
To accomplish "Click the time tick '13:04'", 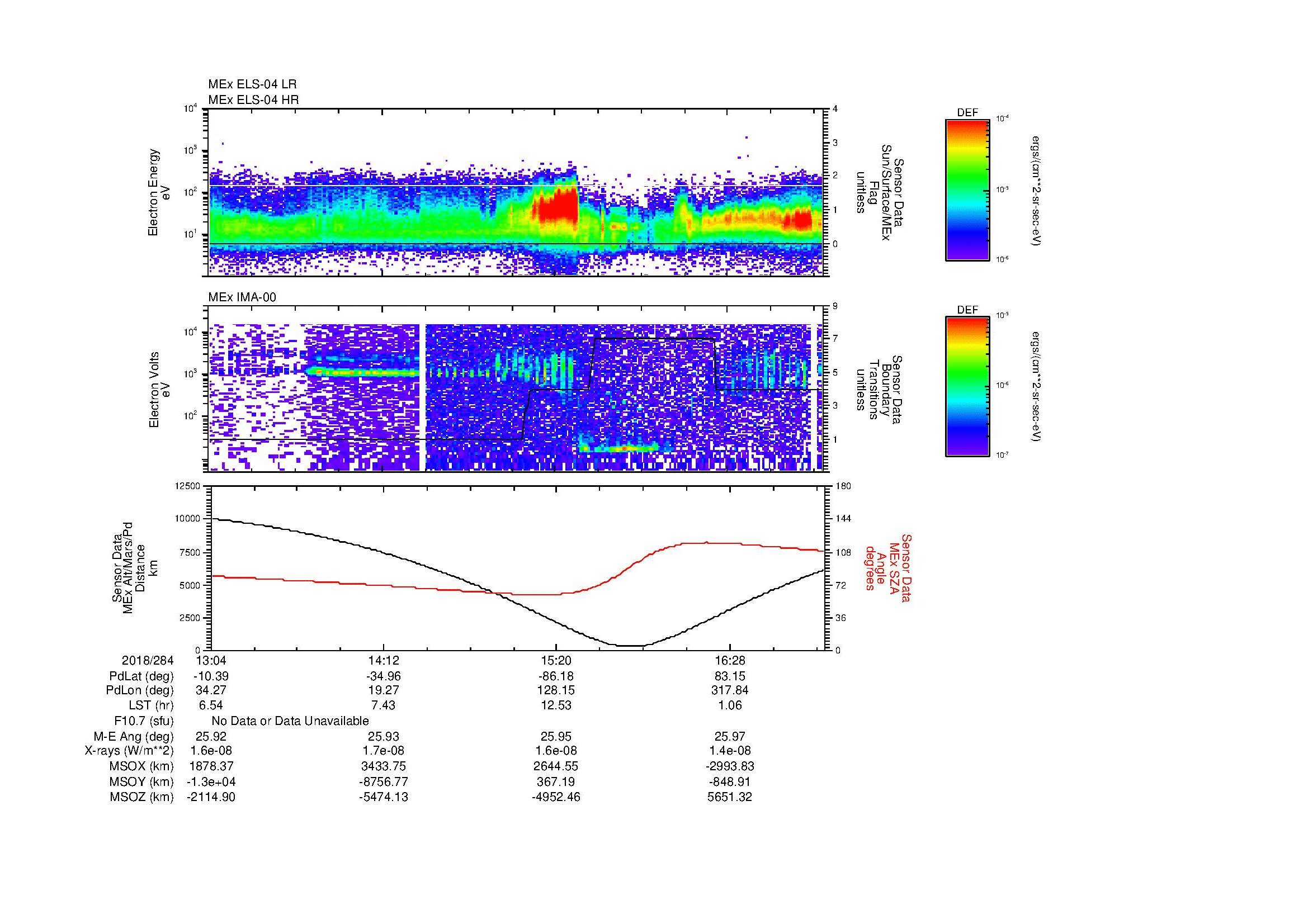I will (x=211, y=661).
